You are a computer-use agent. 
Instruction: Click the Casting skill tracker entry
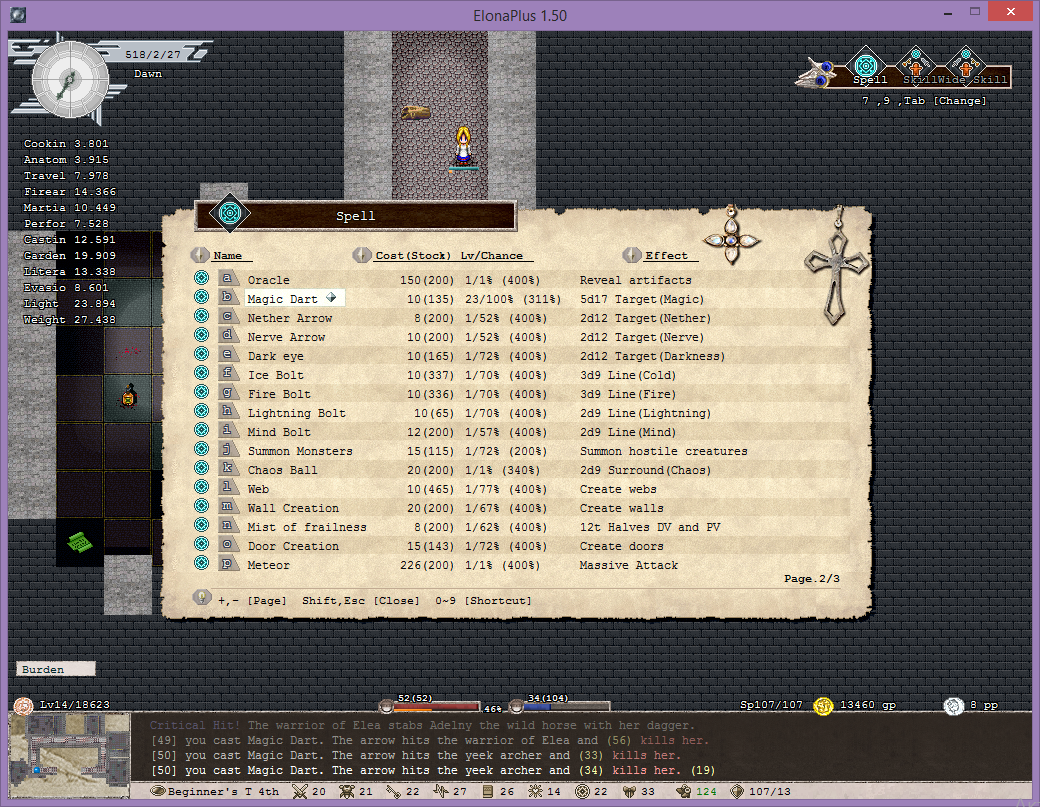click(70, 239)
